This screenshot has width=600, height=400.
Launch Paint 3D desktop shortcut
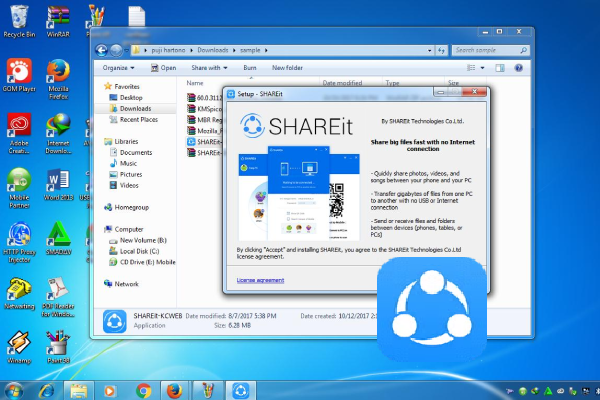[58, 347]
